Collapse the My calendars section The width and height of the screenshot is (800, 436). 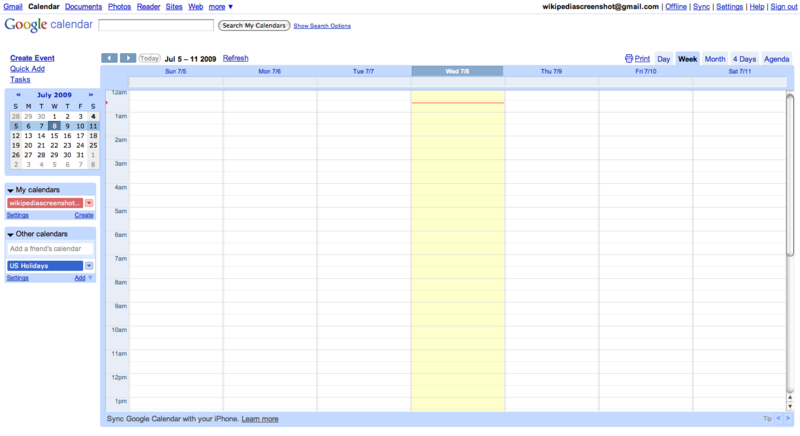[10, 190]
